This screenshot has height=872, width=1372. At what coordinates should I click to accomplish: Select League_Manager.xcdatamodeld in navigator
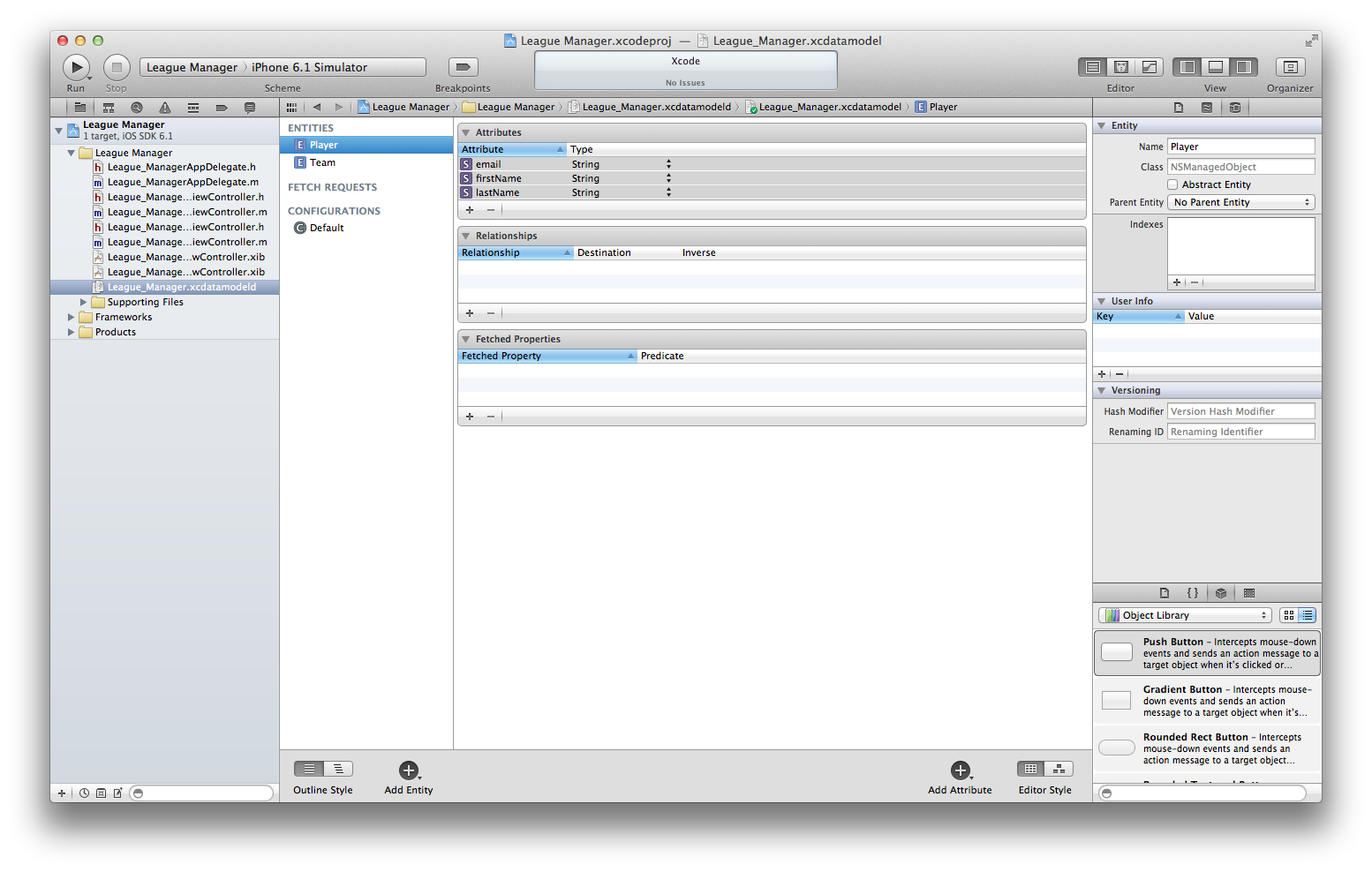[x=165, y=287]
